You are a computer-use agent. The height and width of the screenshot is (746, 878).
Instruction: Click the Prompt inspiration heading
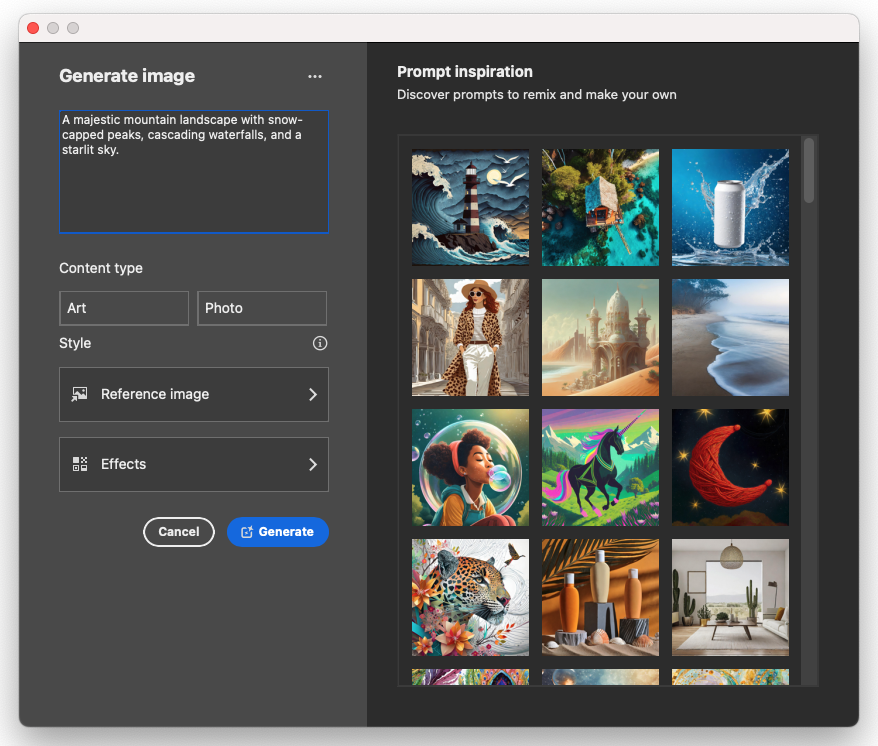465,72
